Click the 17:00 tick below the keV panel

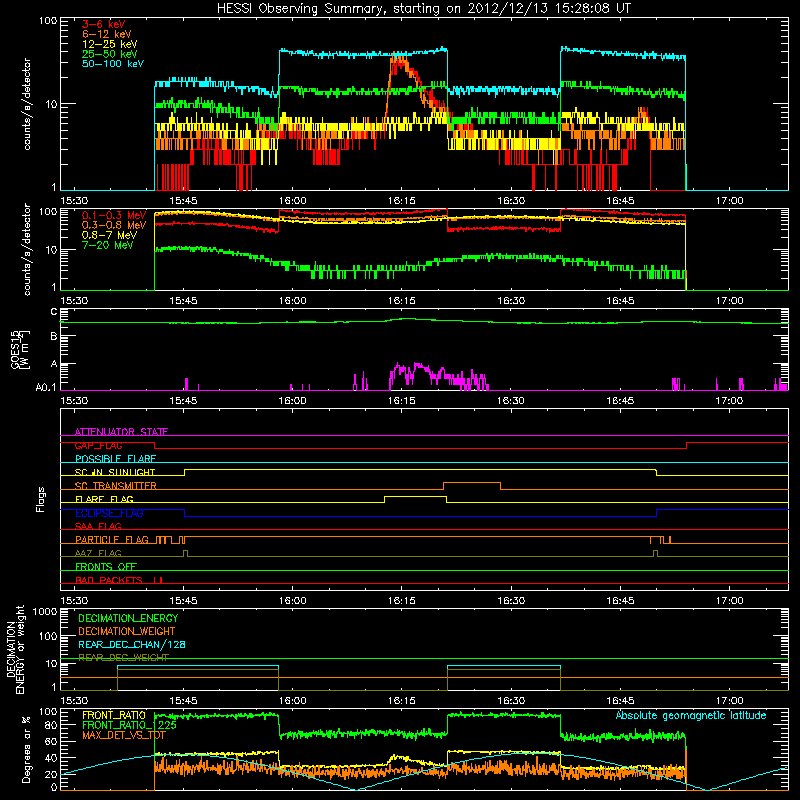click(x=729, y=201)
